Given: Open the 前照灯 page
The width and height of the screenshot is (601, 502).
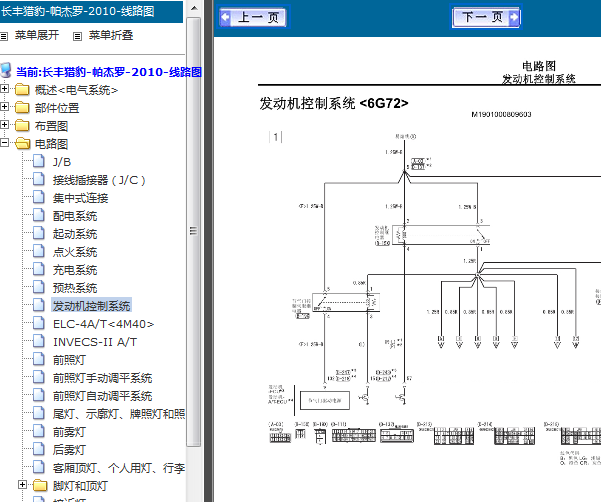Looking at the screenshot, I should click(x=69, y=360).
